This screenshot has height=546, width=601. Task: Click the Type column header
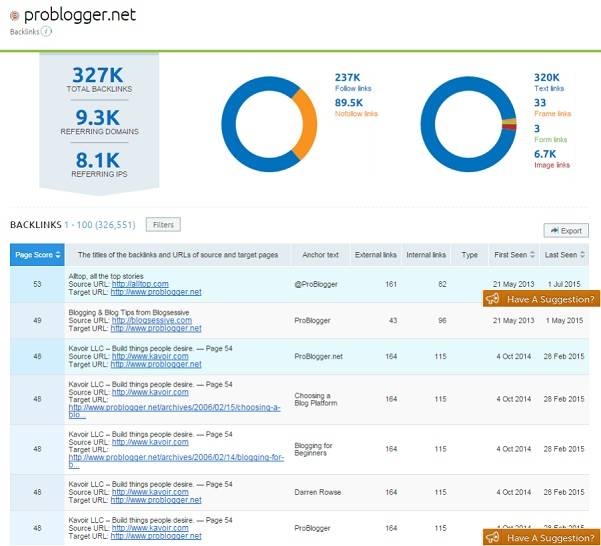tap(469, 254)
